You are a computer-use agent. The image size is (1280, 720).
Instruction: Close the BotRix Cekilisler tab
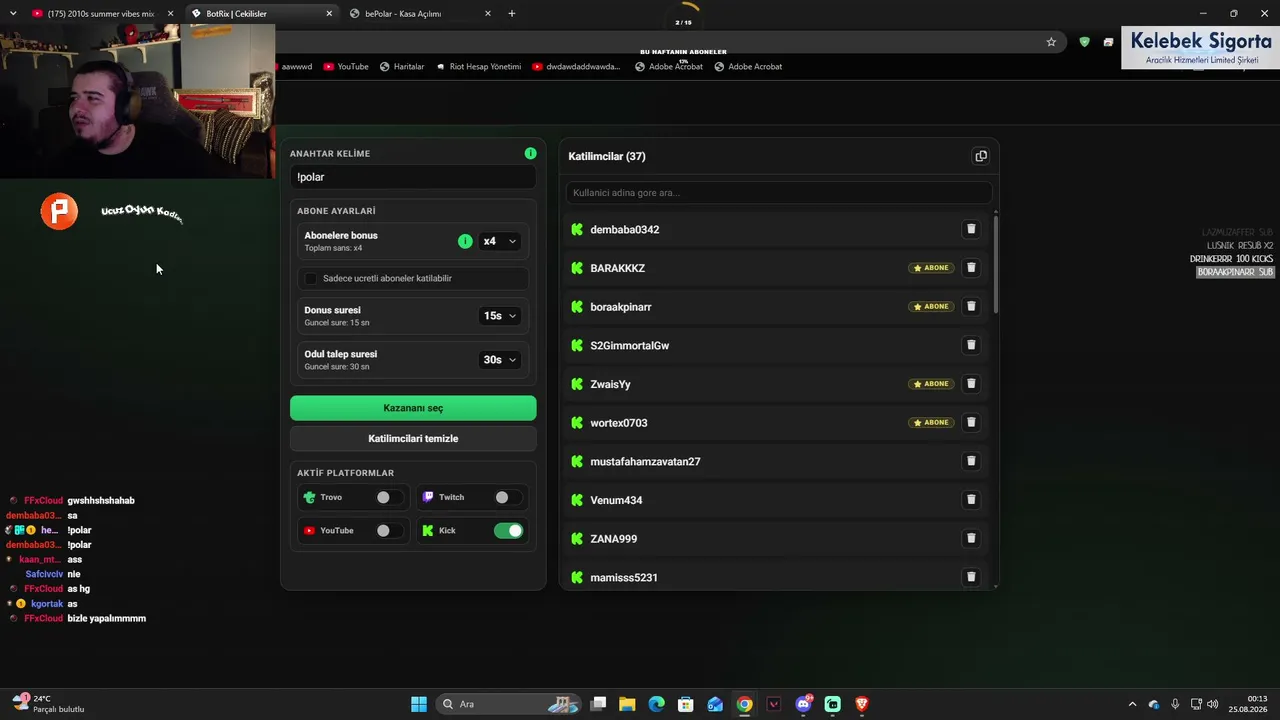[x=329, y=14]
